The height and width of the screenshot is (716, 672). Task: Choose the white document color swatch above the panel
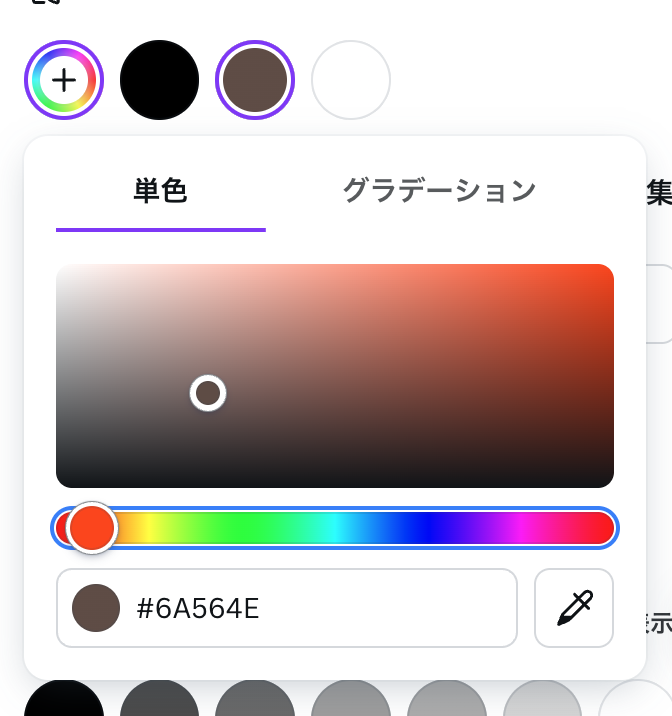(x=351, y=80)
